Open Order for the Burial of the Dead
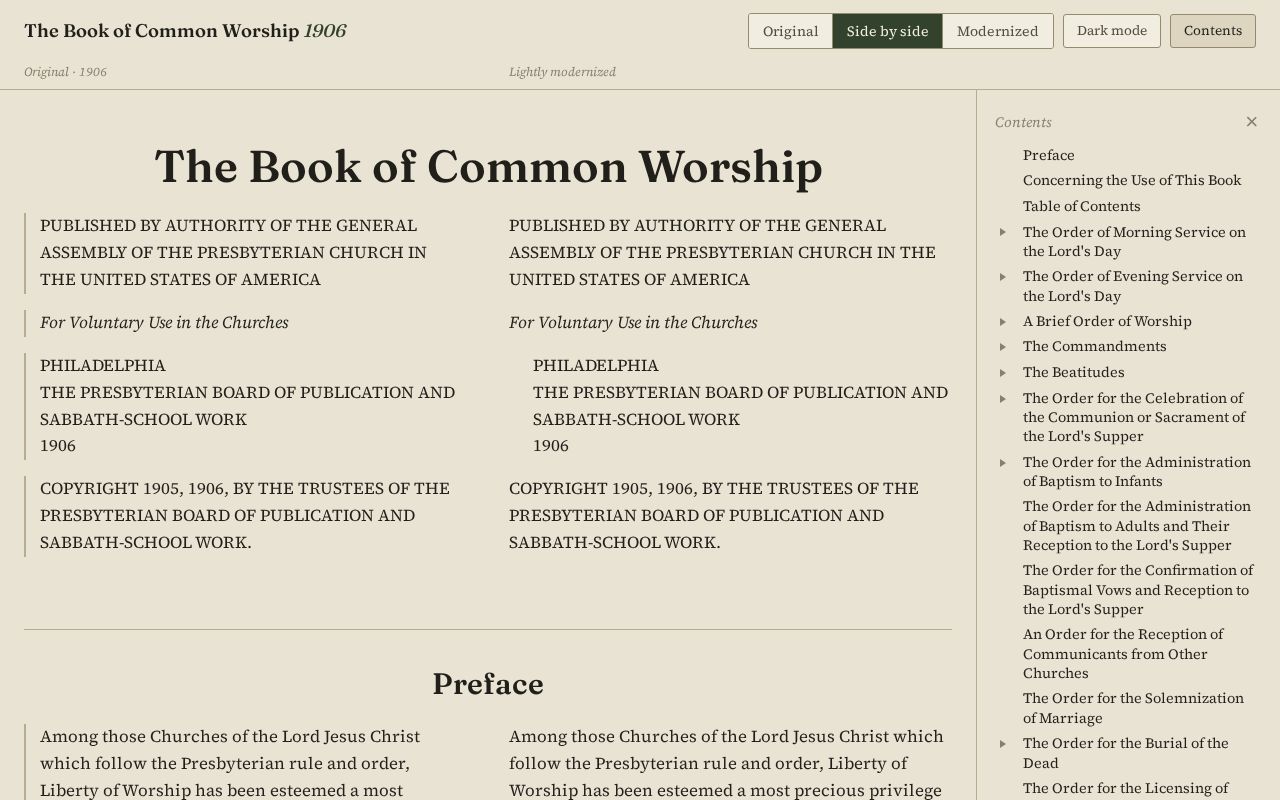This screenshot has height=800, width=1280. point(1126,753)
